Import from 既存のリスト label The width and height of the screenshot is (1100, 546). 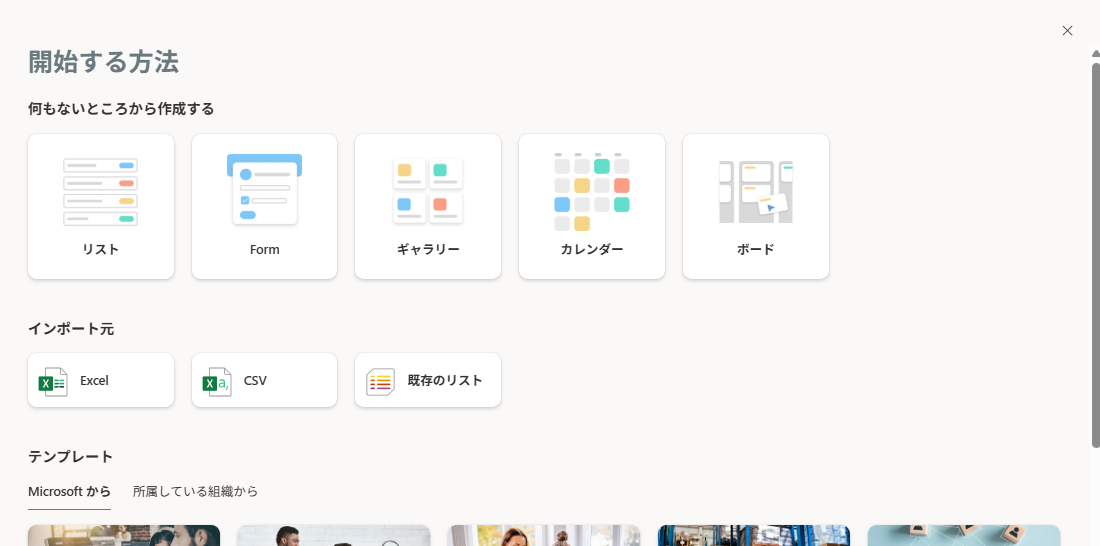(445, 380)
